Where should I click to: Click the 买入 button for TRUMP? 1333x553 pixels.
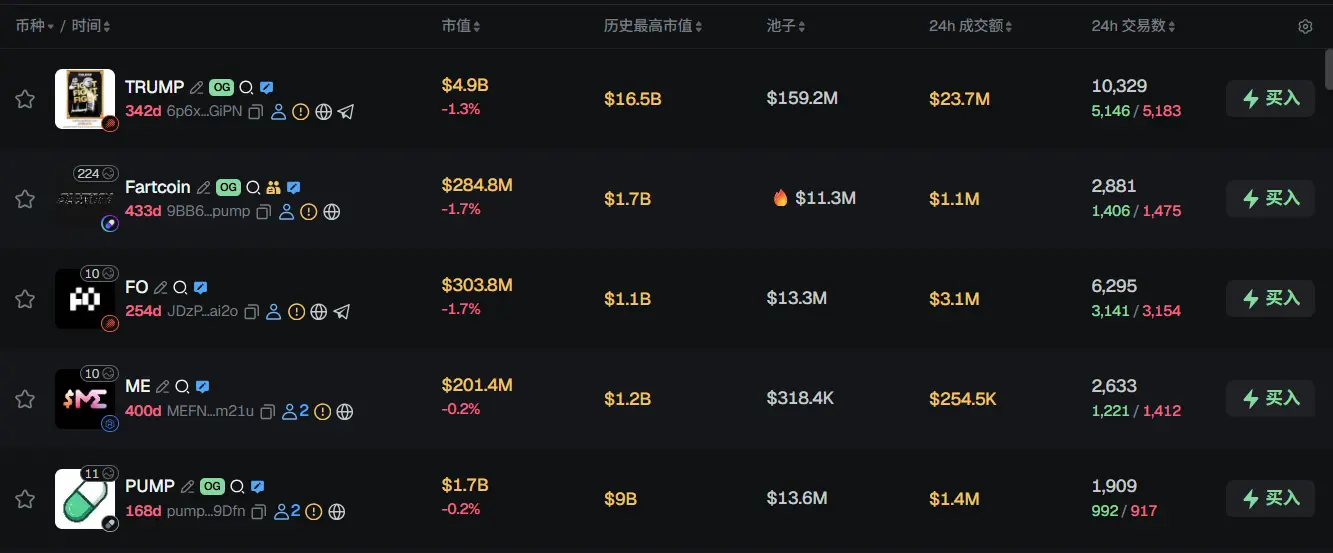(1270, 99)
